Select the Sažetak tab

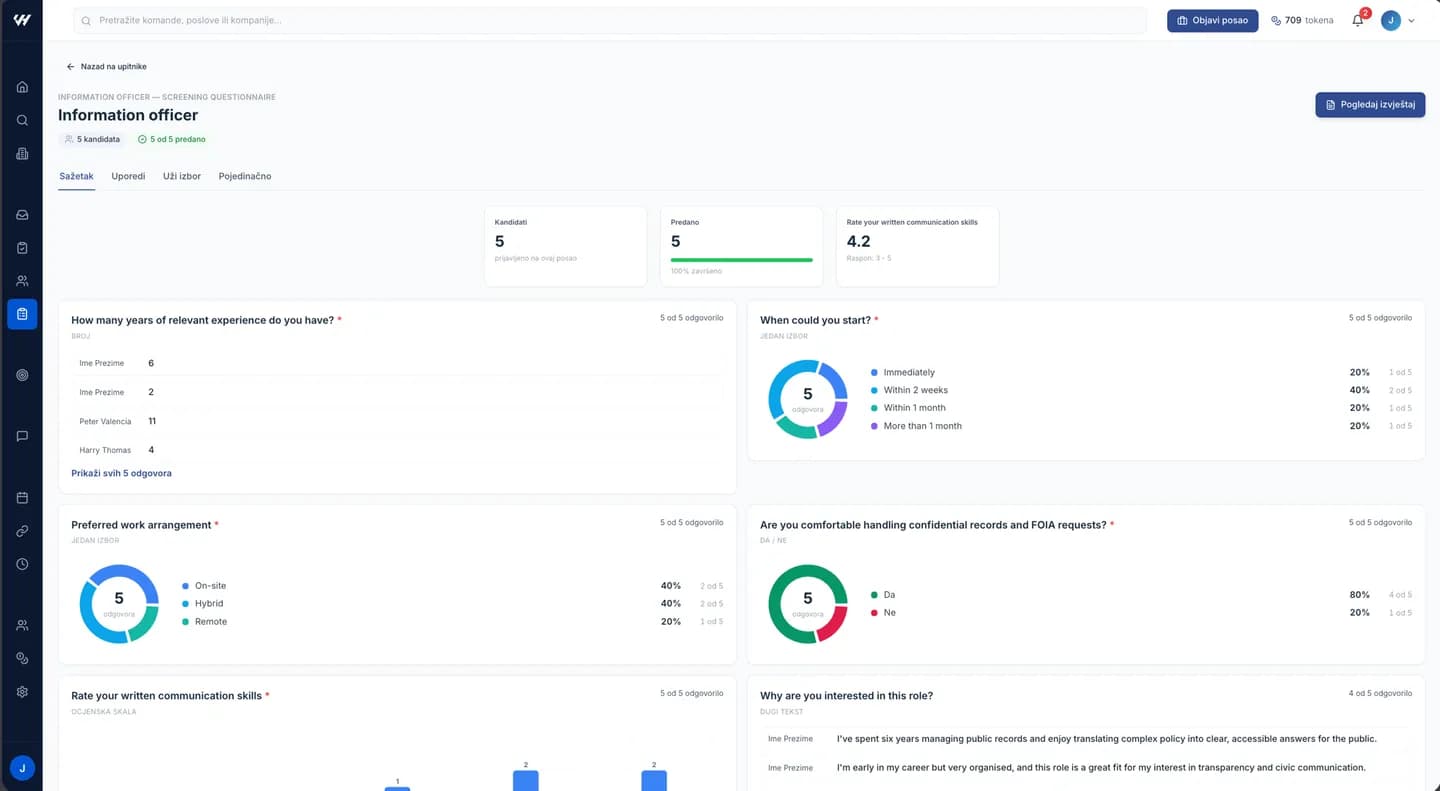click(76, 176)
